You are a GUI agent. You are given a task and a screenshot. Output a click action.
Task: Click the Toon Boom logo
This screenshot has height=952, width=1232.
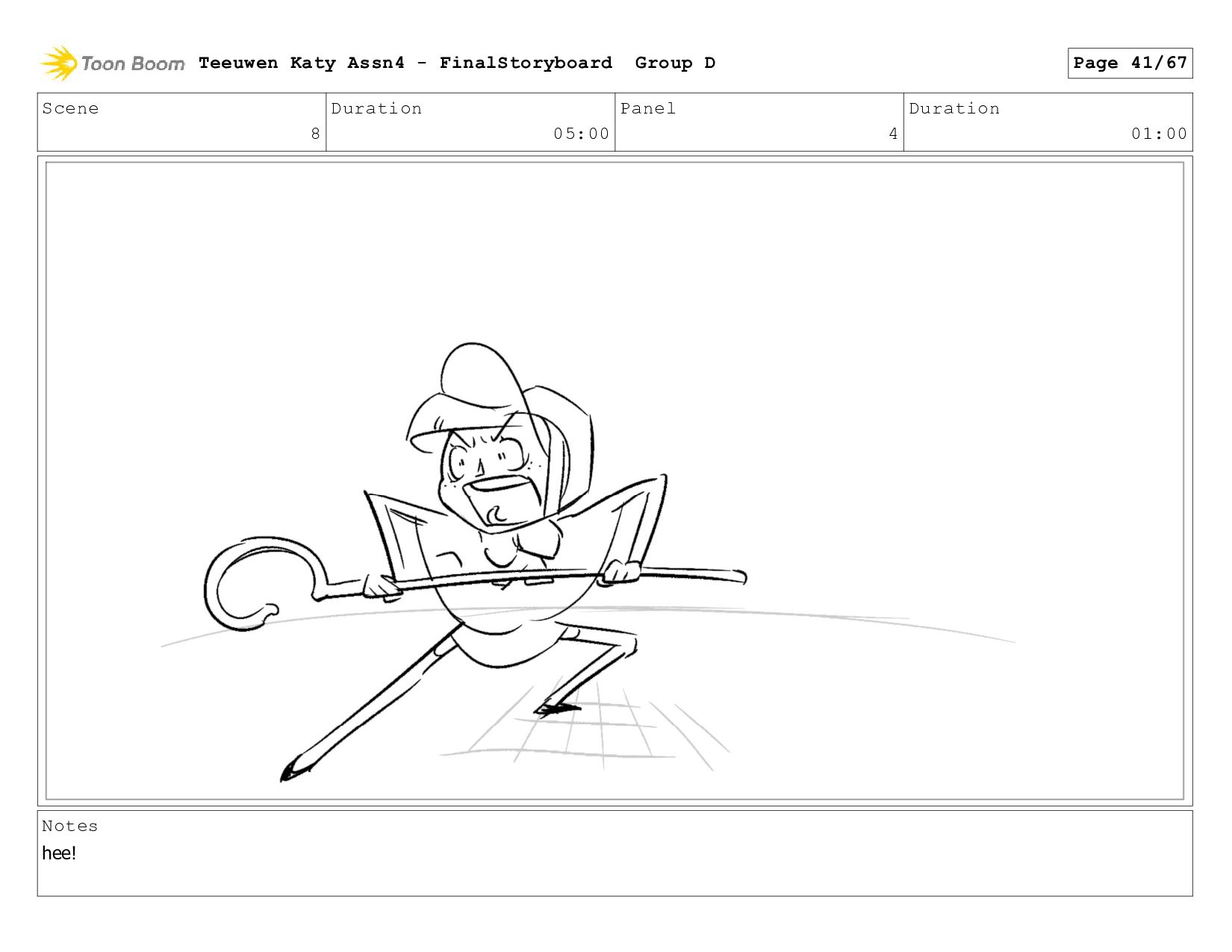112,63
